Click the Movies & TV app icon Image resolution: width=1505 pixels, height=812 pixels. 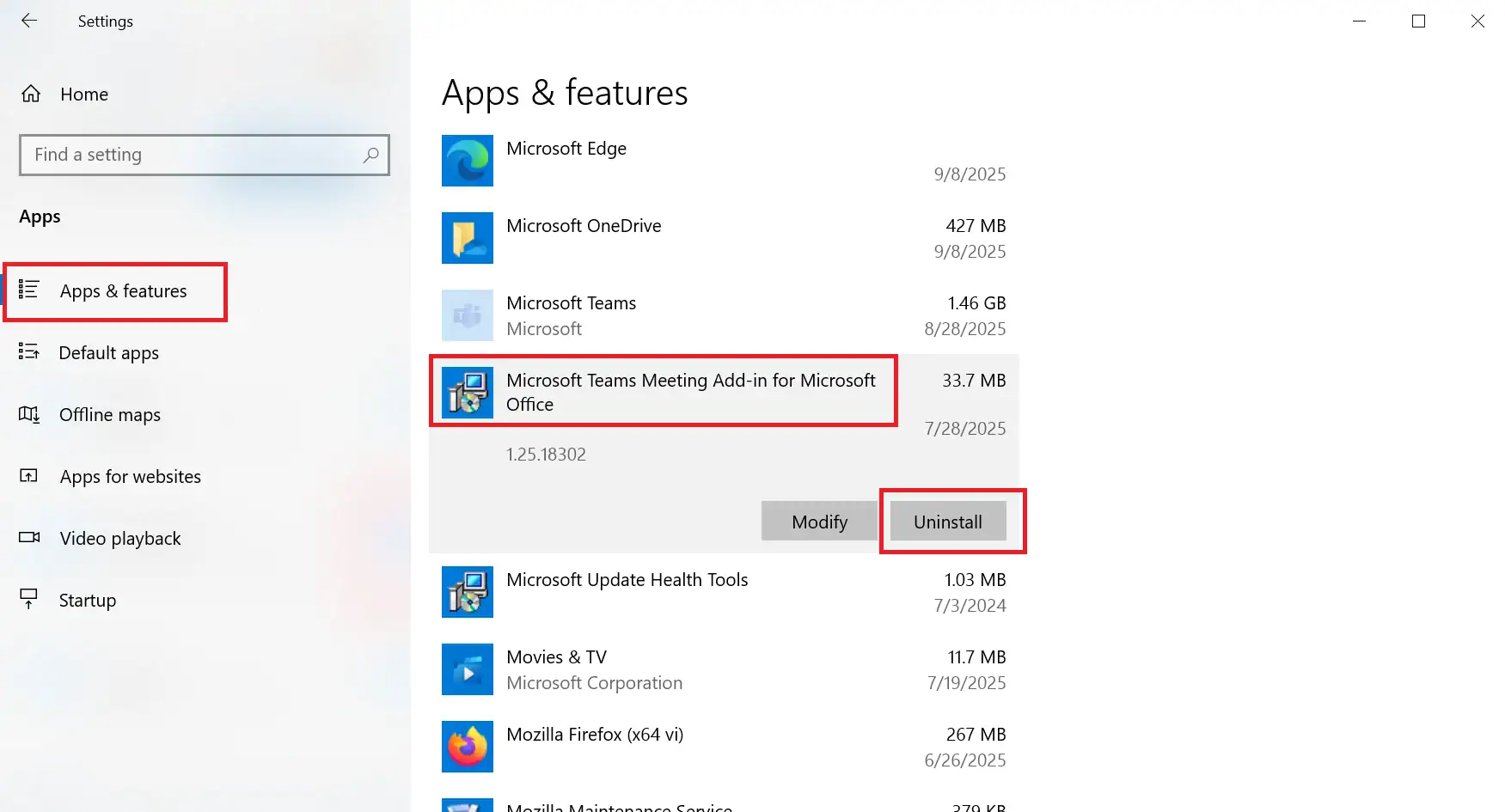click(468, 669)
